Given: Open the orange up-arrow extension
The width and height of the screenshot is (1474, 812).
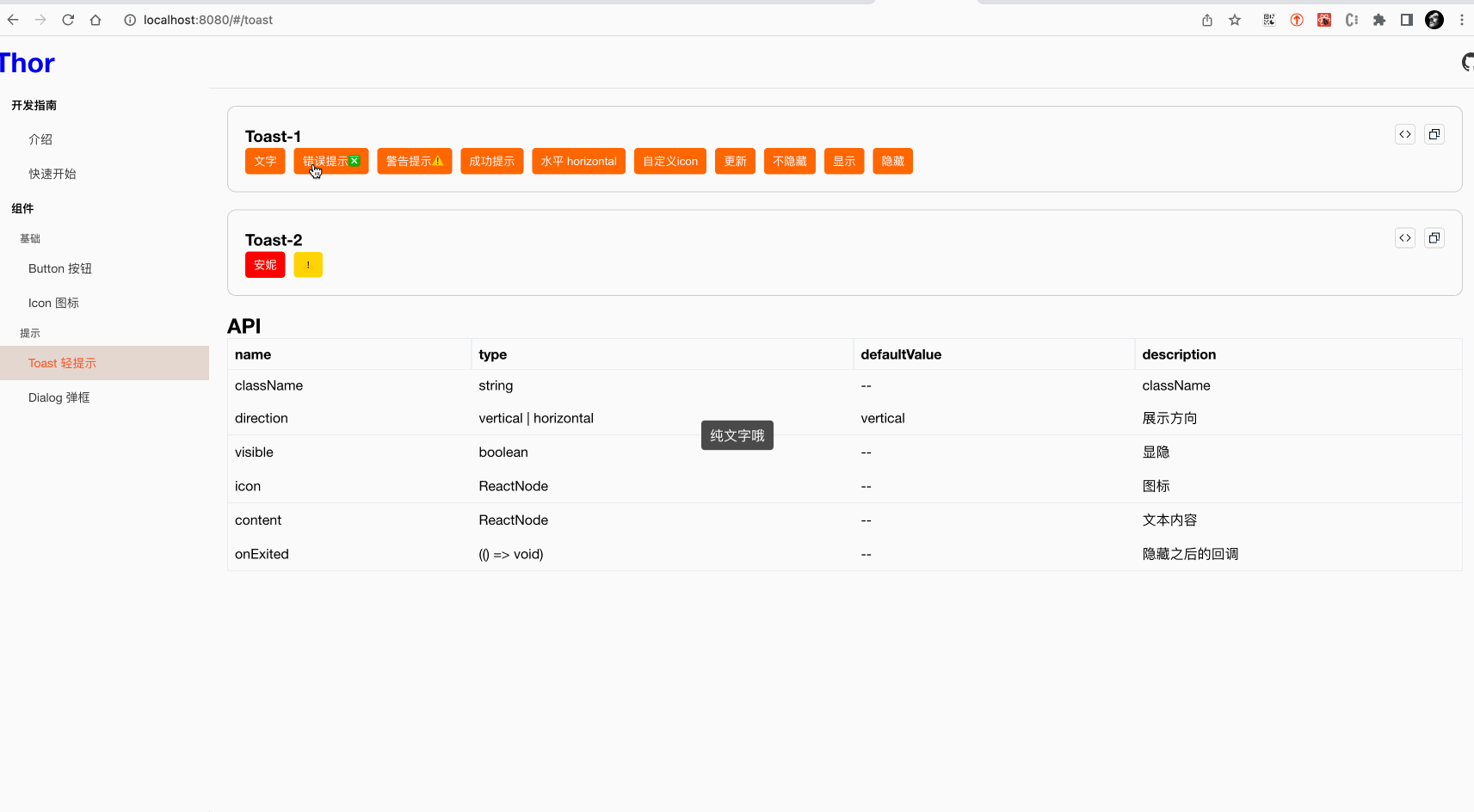Looking at the screenshot, I should [1297, 20].
